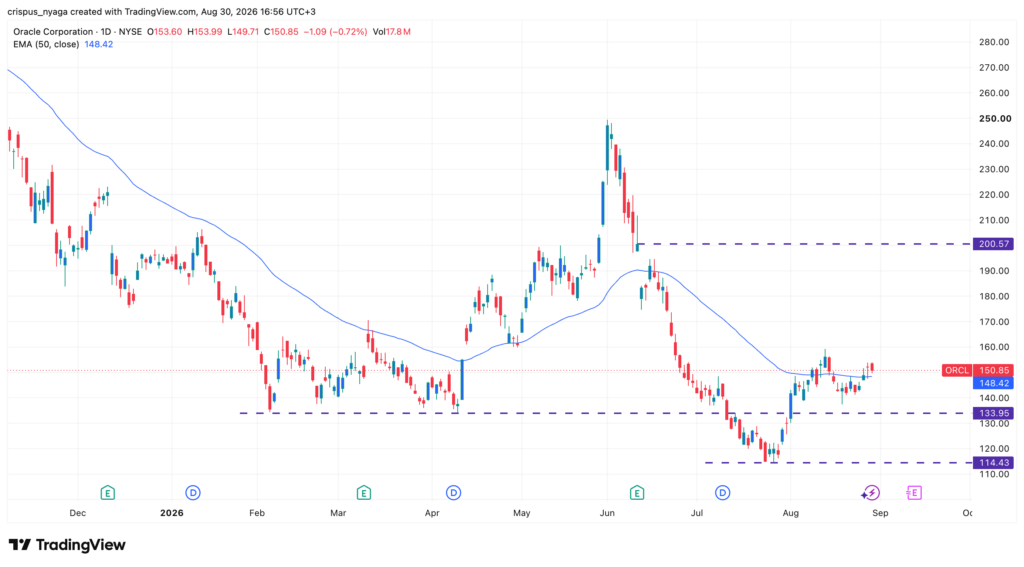
Task: Click the 190.00 price axis label
Action: tap(994, 270)
